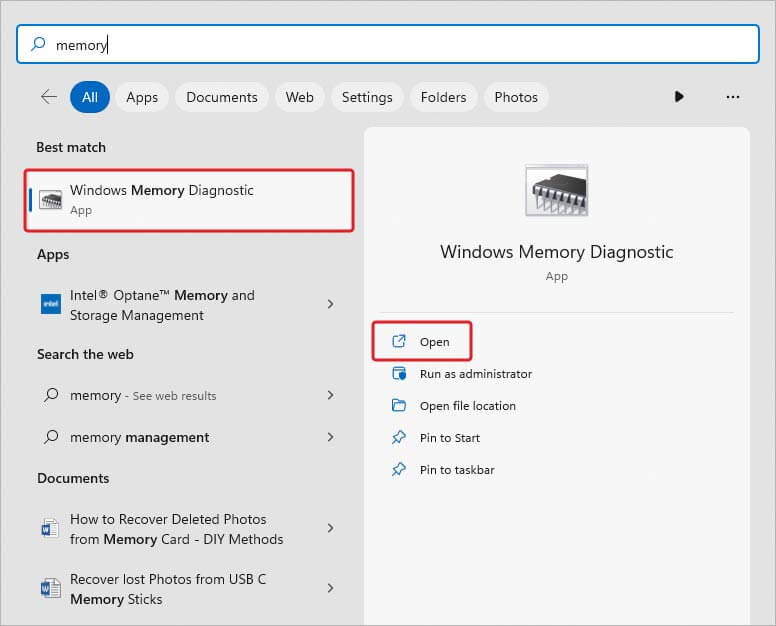This screenshot has width=776, height=626.
Task: Expand How to Recover Deleted Photos chevron
Action: click(x=331, y=528)
